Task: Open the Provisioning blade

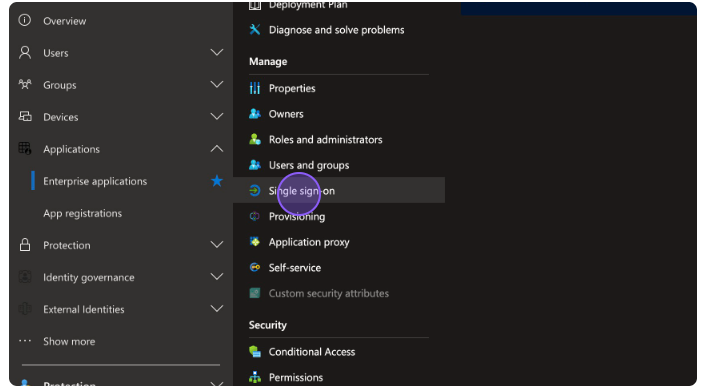Action: click(297, 217)
